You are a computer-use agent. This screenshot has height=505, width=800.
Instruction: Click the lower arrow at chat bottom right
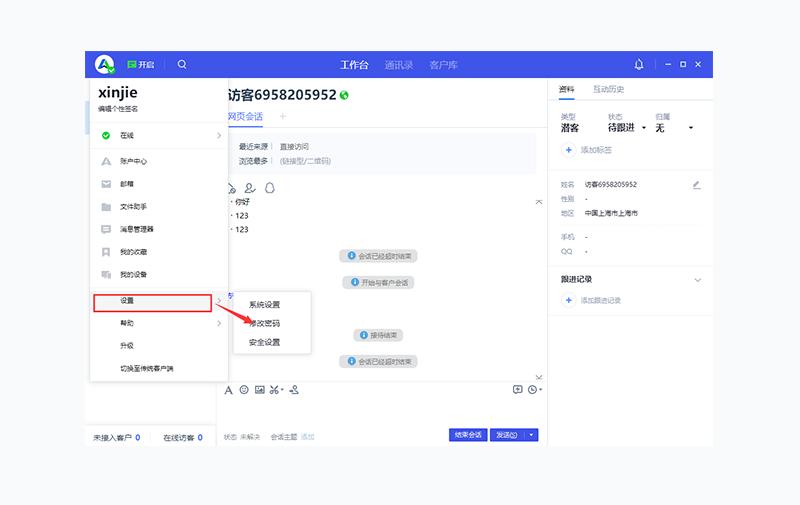click(x=539, y=377)
